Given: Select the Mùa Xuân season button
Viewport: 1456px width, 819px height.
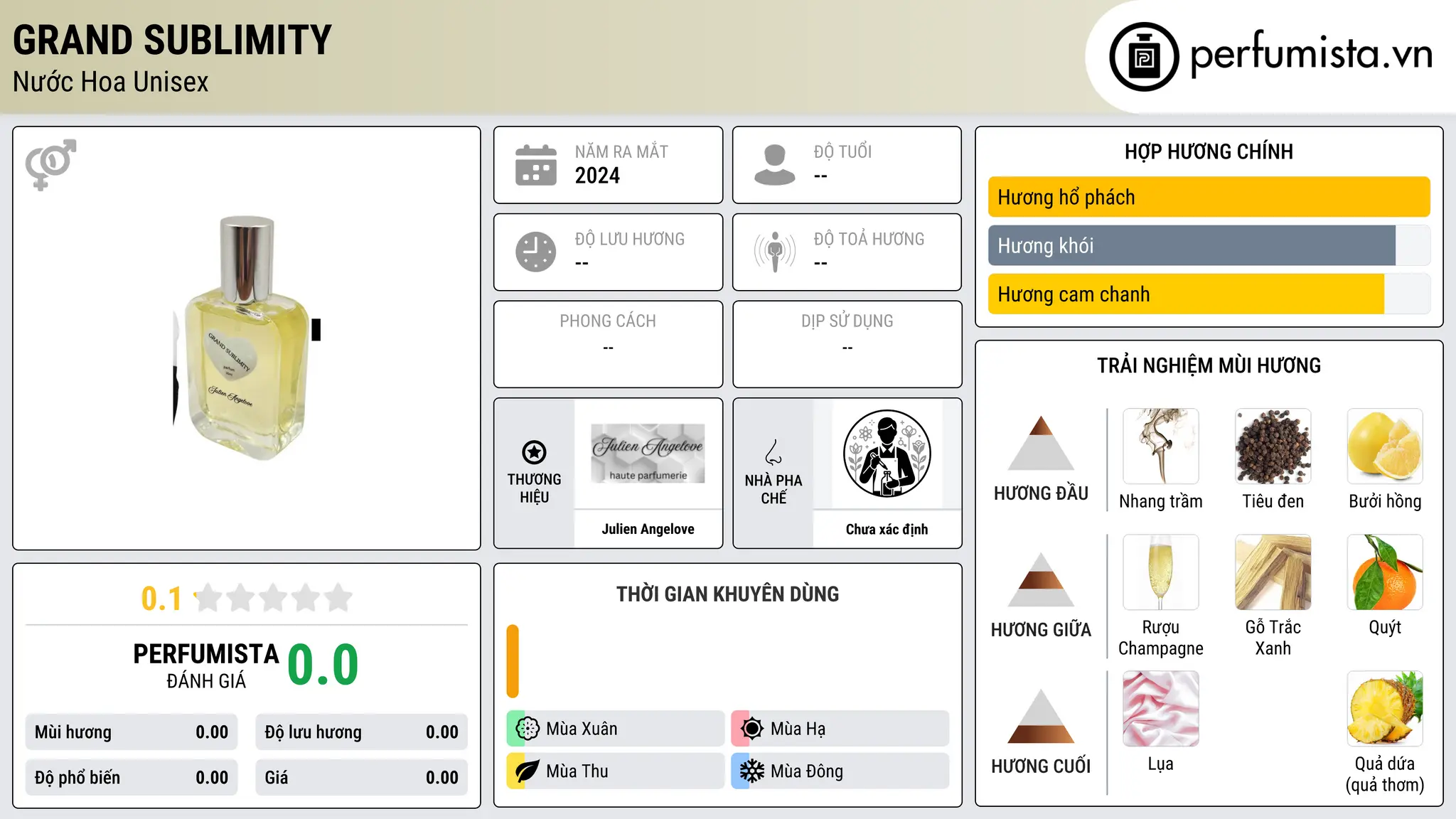Looking at the screenshot, I should pyautogui.click(x=616, y=729).
